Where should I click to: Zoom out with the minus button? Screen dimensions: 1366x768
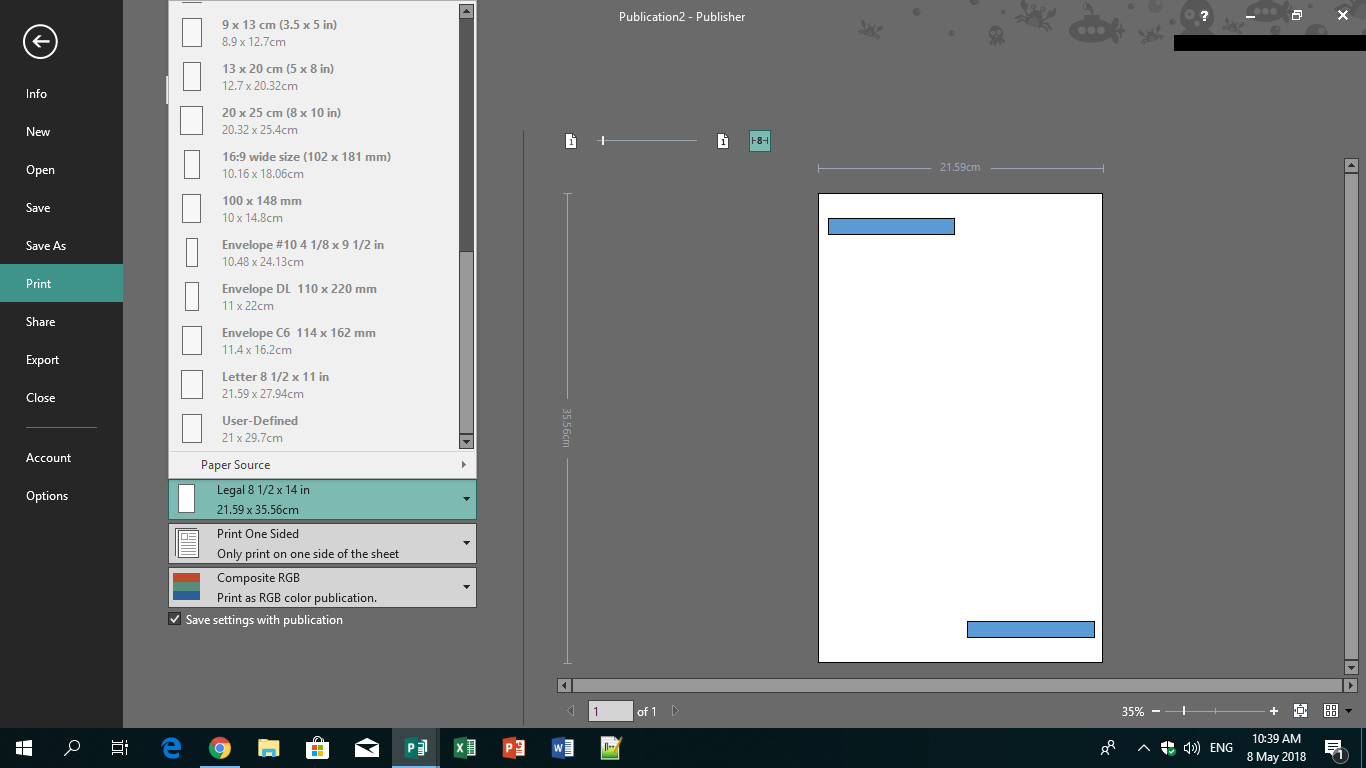click(x=1156, y=711)
